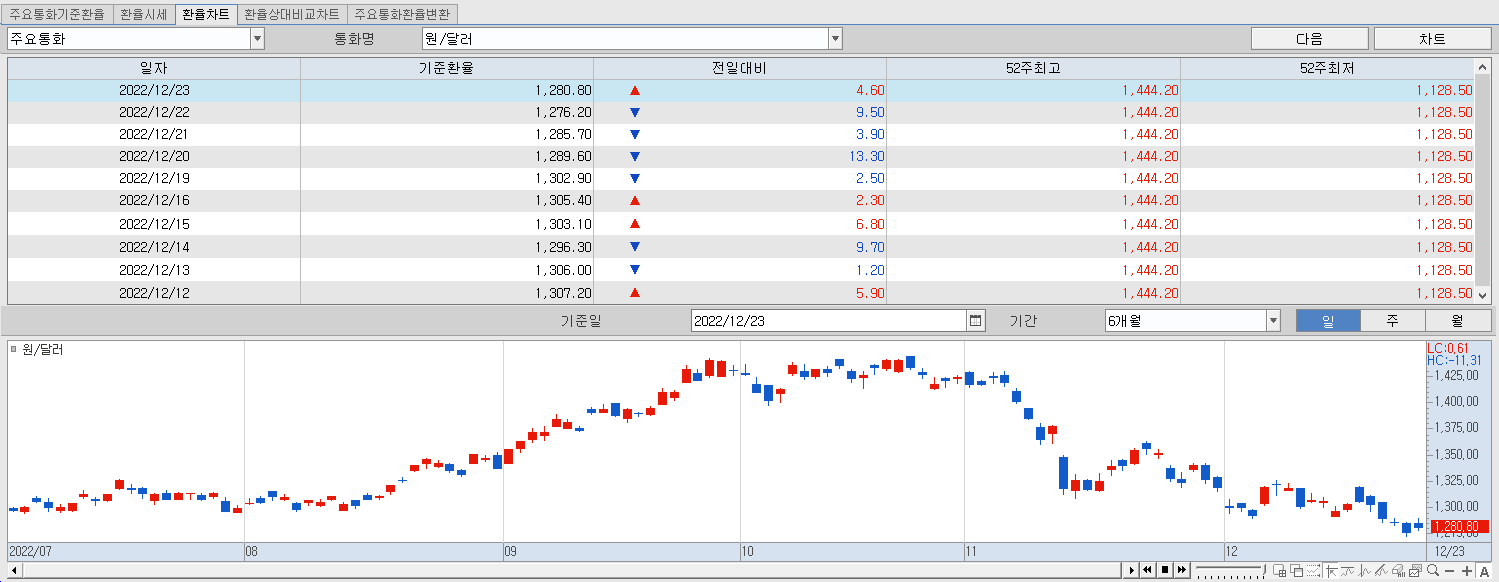Switch to the 주요통화기준환율 tab

tap(57, 15)
